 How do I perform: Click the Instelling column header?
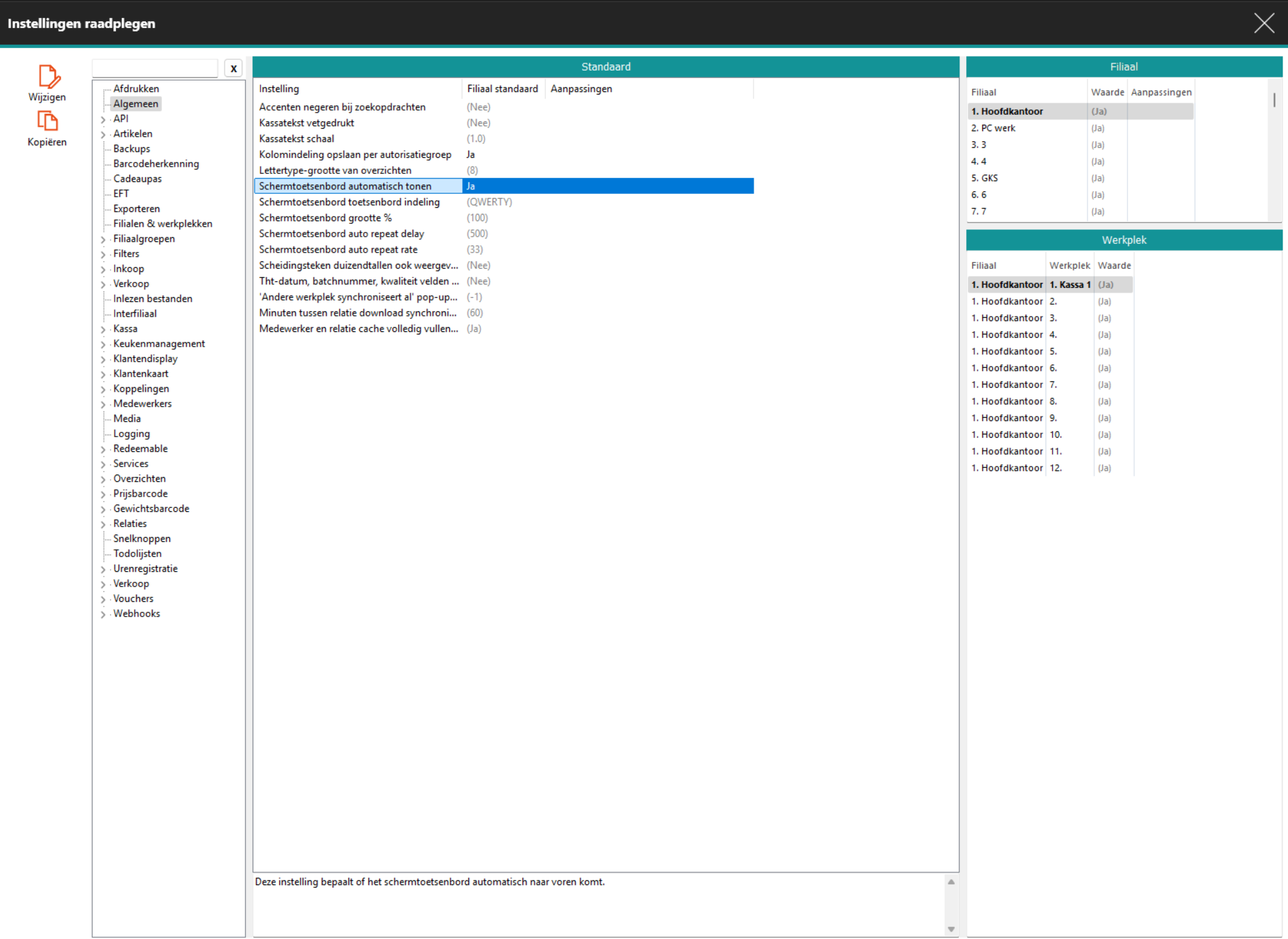(279, 89)
